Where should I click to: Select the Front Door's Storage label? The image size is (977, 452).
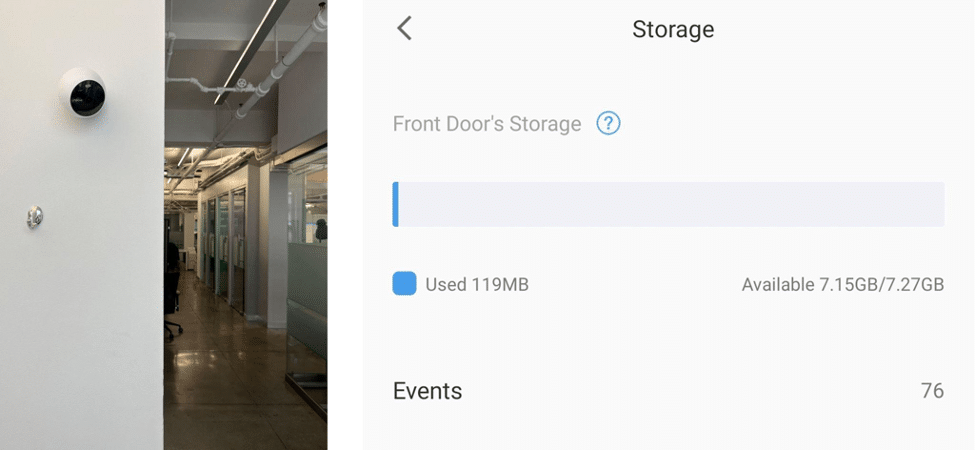point(486,124)
